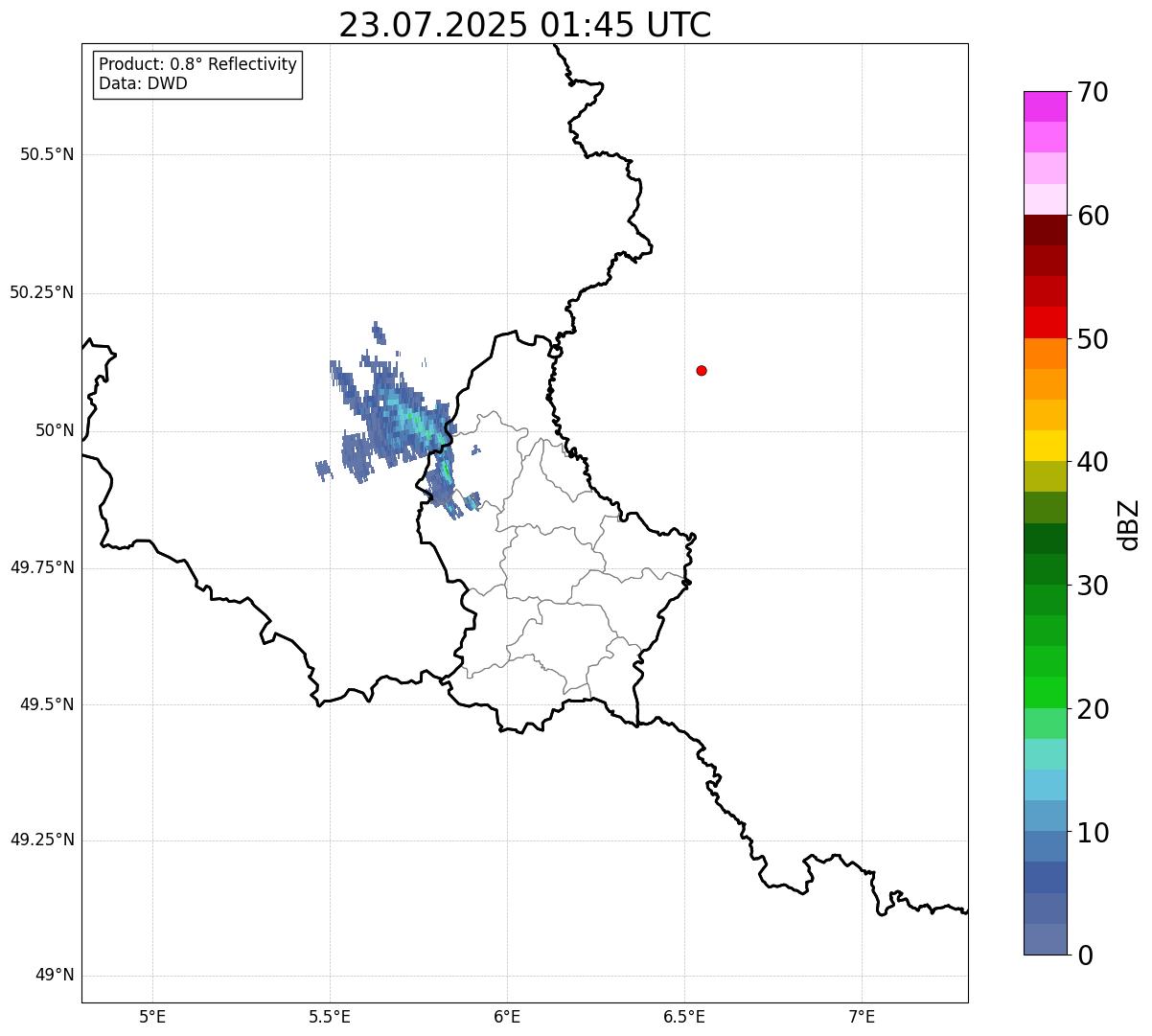This screenshot has width=1152, height=1036.
Task: Click the 49.25°N latitude tick label
Action: [x=42, y=840]
